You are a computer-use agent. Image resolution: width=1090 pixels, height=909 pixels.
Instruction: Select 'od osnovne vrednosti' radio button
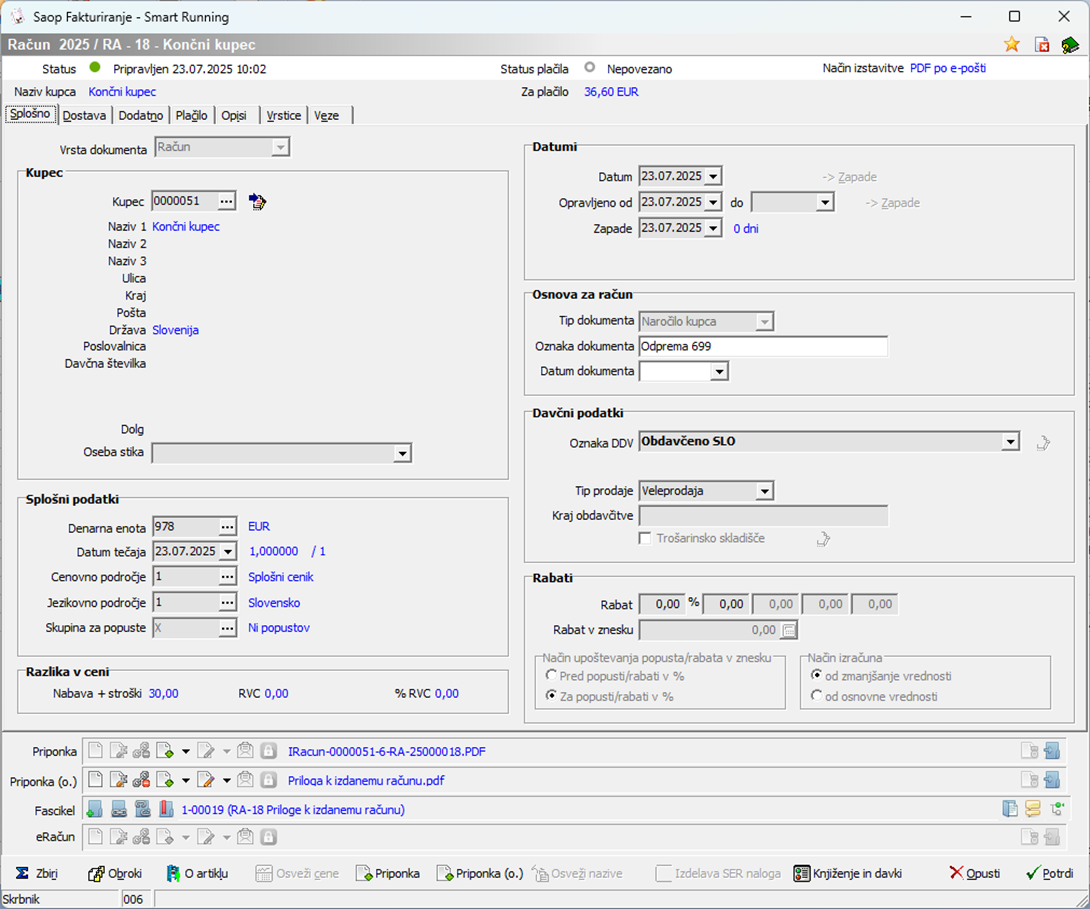[x=817, y=696]
